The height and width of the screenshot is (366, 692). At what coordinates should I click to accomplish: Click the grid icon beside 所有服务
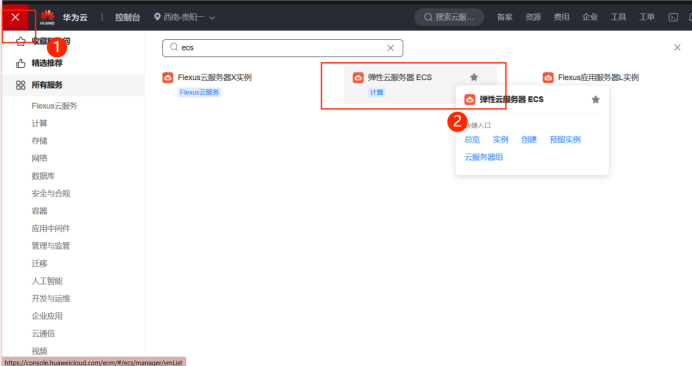click(21, 85)
